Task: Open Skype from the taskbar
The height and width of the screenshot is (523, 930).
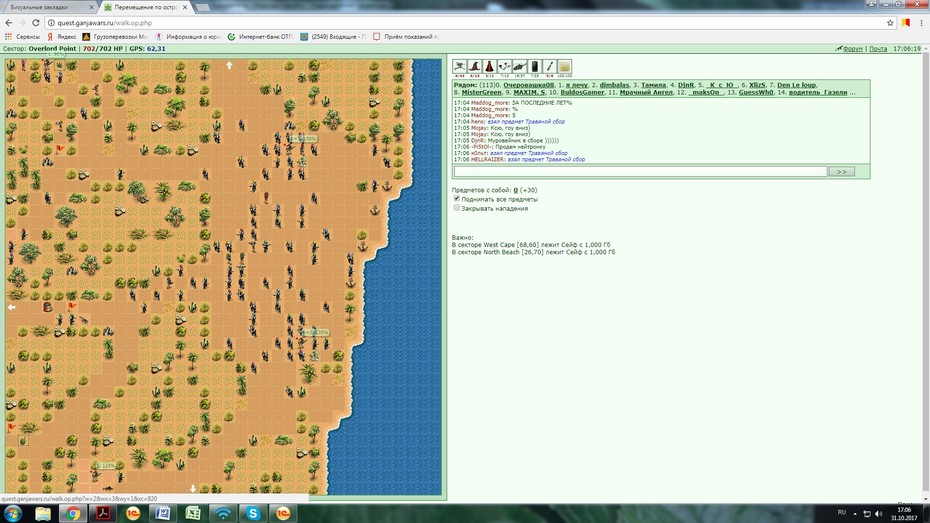Action: tap(253, 513)
